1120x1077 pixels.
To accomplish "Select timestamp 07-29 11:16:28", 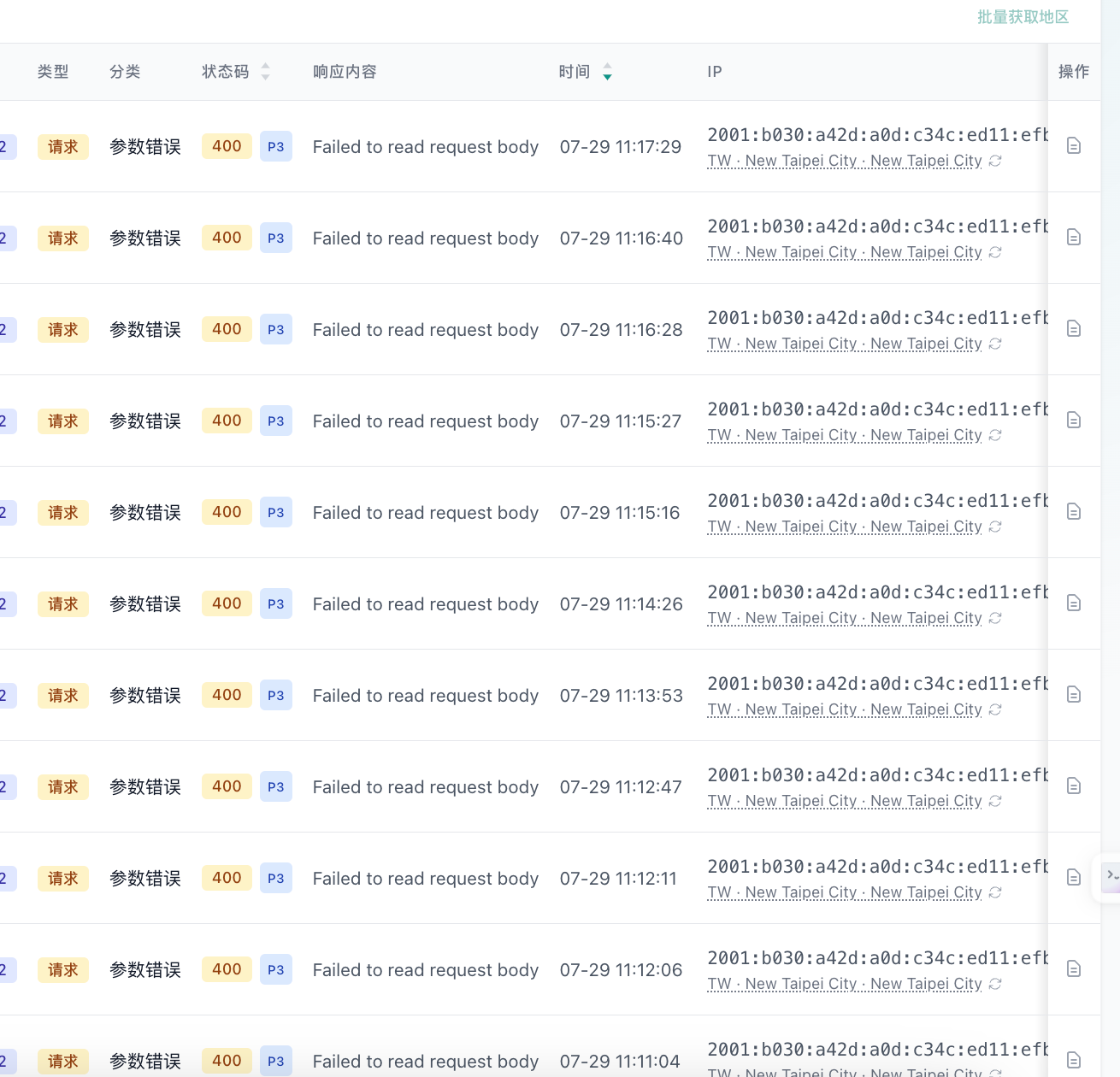I will tap(622, 330).
